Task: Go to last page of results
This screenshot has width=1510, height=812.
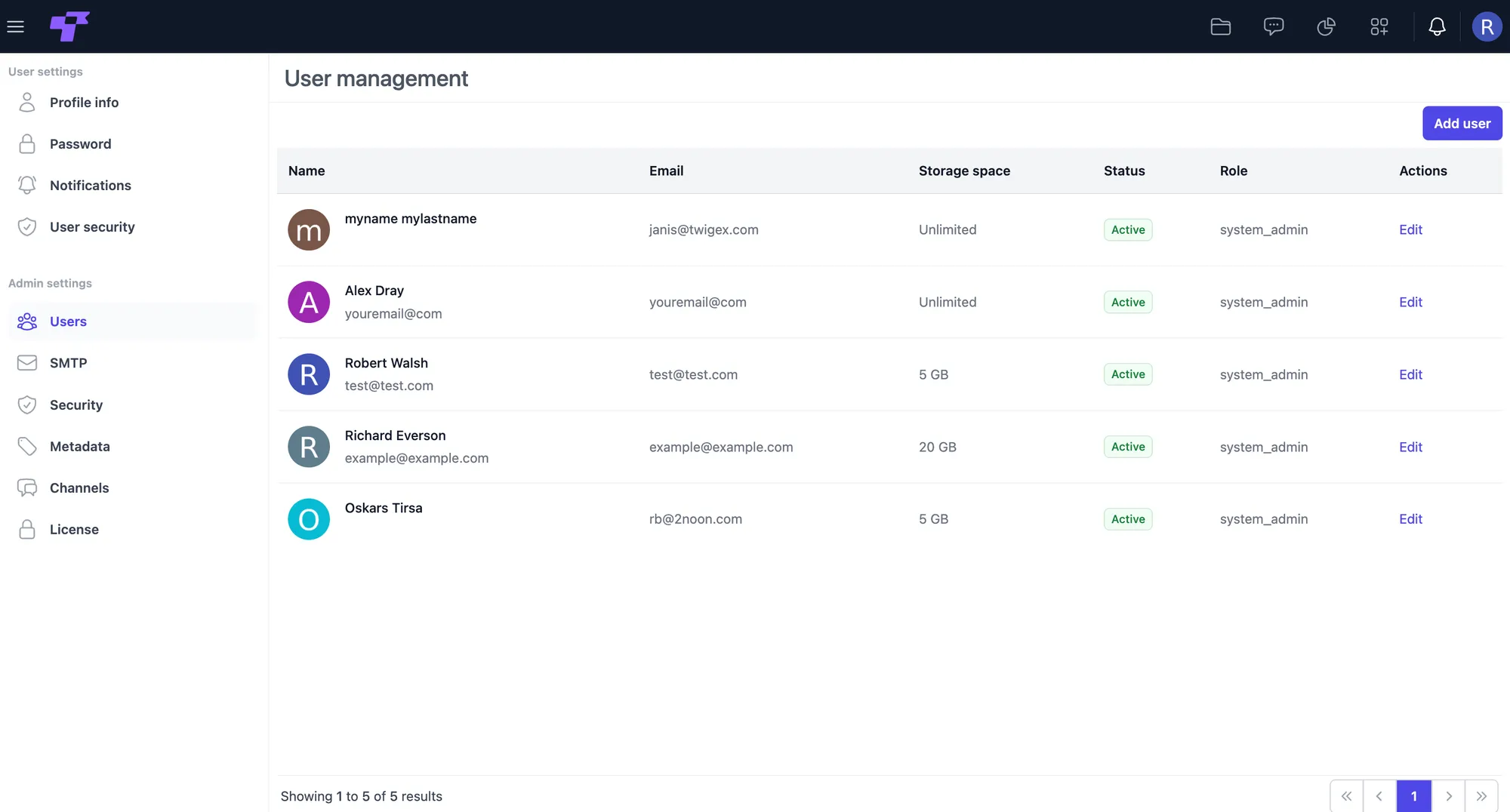Action: point(1481,796)
